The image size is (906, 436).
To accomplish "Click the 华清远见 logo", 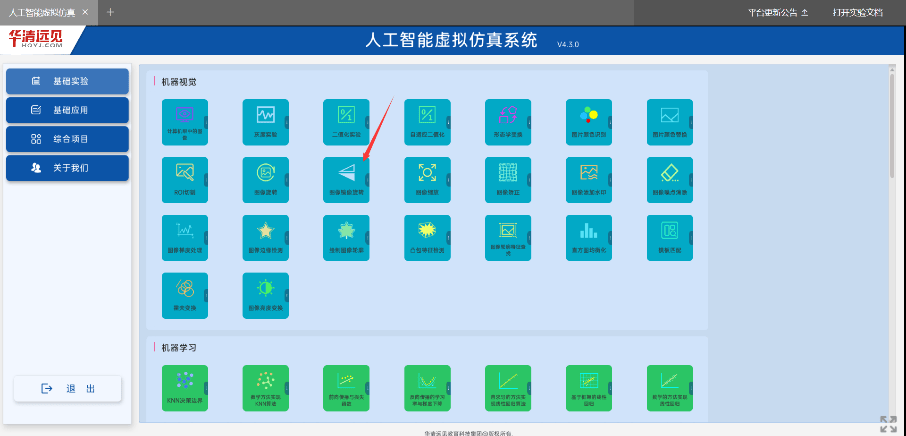I will [35, 40].
